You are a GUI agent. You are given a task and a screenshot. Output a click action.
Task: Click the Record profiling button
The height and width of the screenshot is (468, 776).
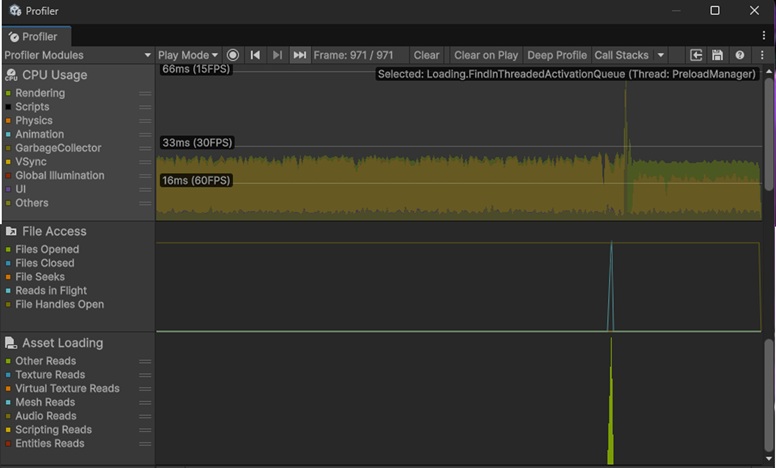point(233,55)
